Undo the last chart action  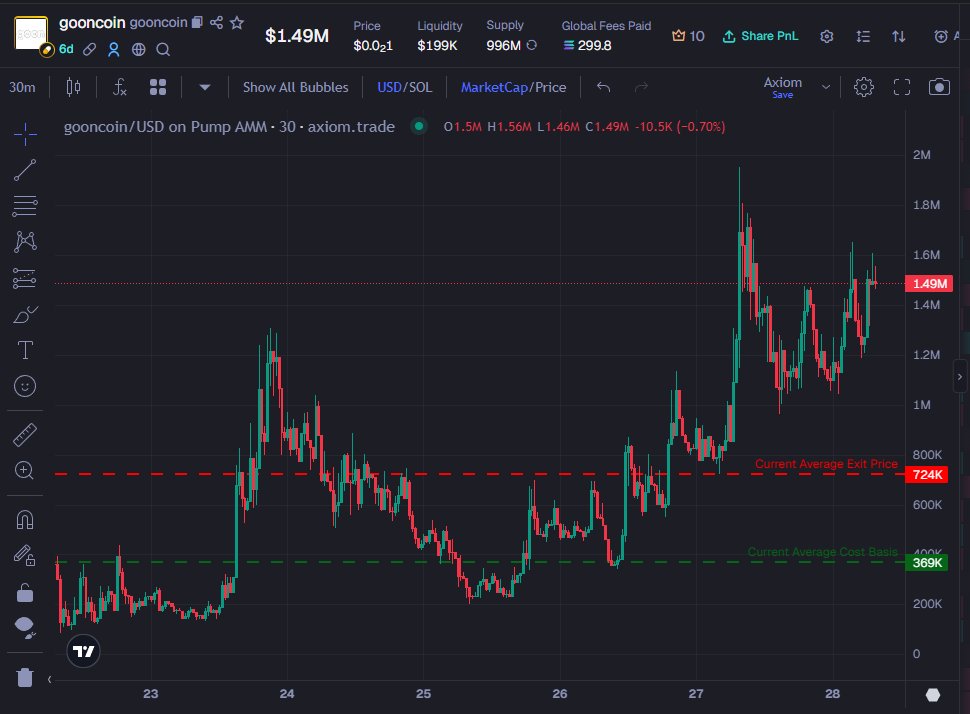(603, 87)
